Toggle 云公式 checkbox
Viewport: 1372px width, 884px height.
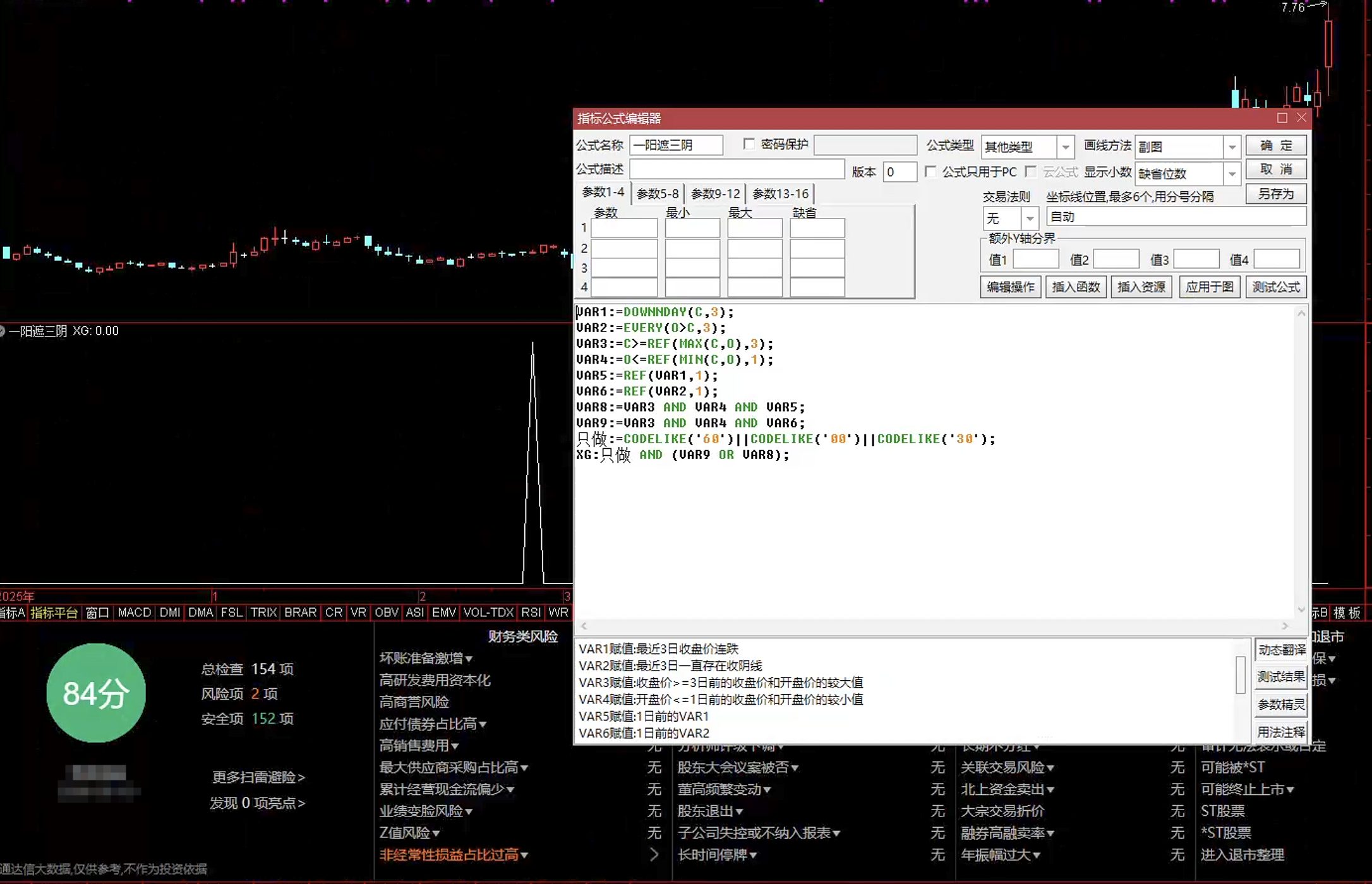click(1031, 172)
